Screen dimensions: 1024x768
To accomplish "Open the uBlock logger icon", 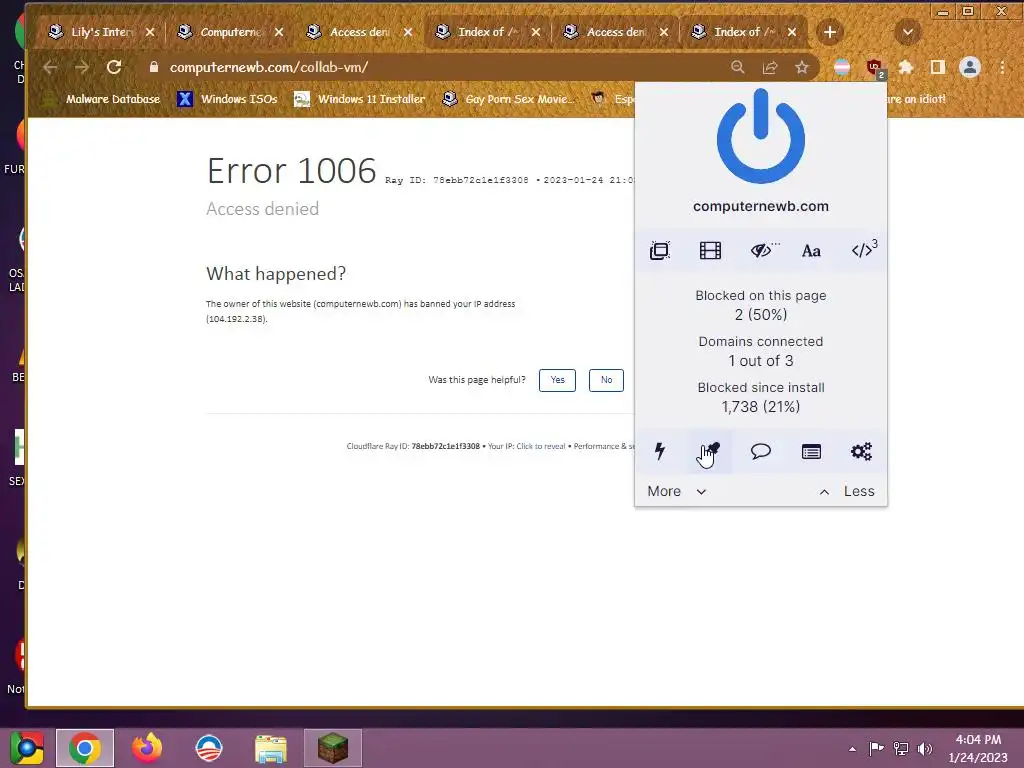I will pos(811,451).
